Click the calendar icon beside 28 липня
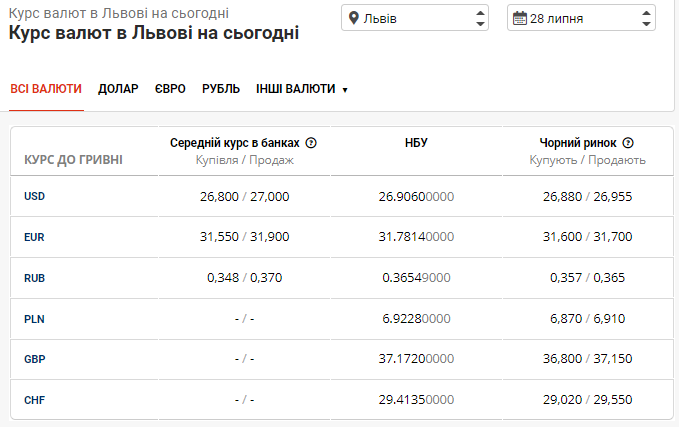 click(520, 18)
